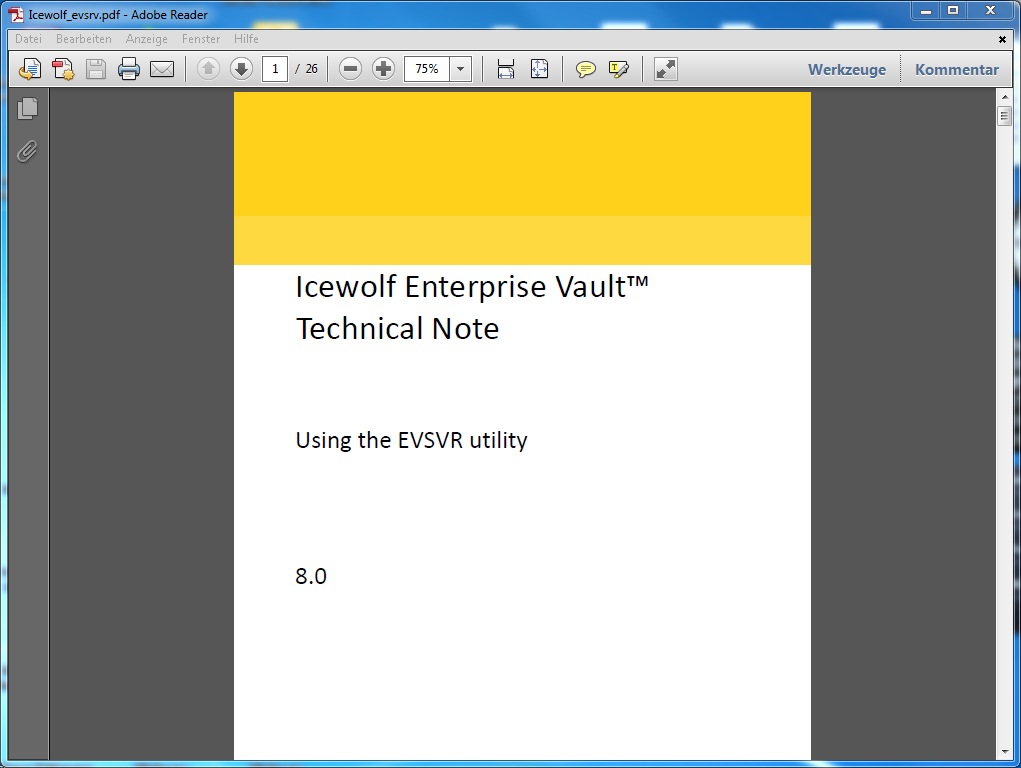Save the document with the floppy icon
Viewport: 1021px width, 768px height.
tap(96, 69)
